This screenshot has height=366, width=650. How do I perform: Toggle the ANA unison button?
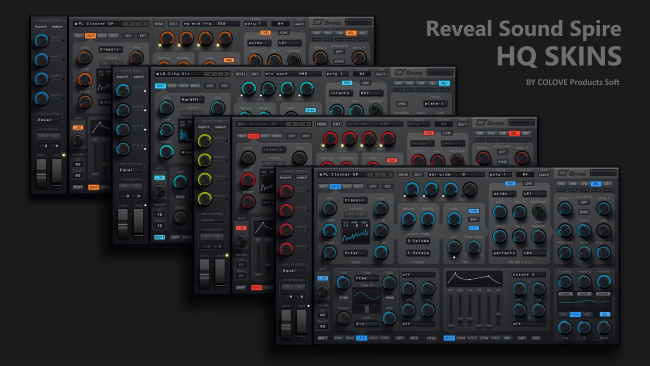[473, 211]
